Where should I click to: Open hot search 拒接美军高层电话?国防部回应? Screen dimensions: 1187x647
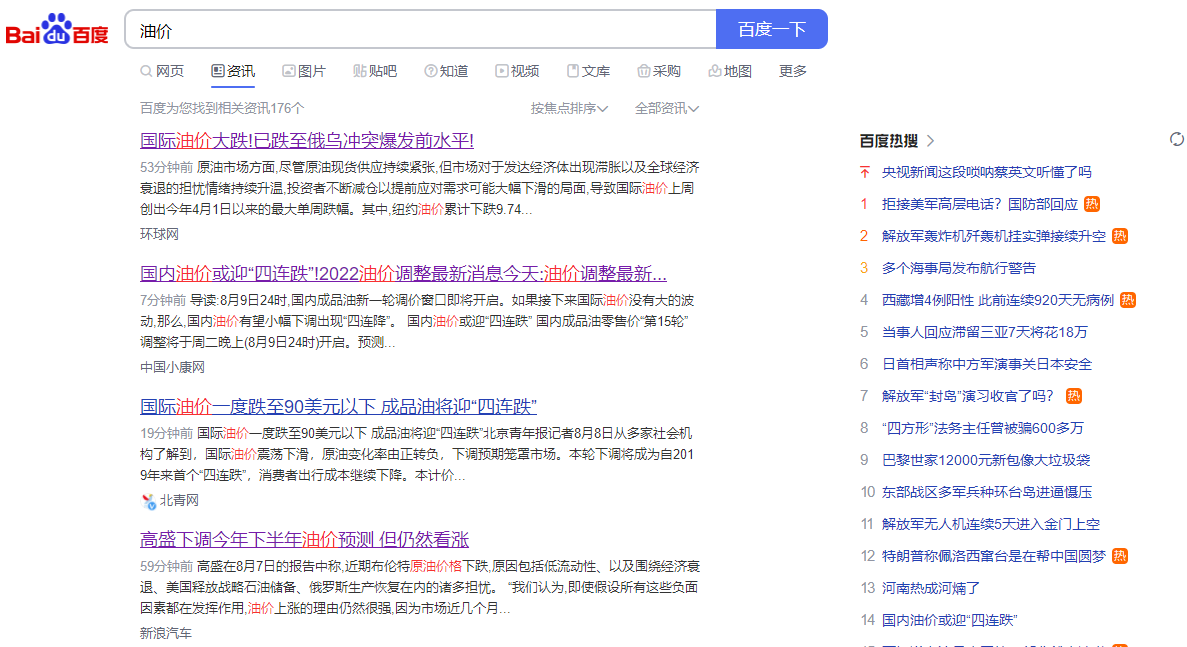pyautogui.click(x=980, y=204)
